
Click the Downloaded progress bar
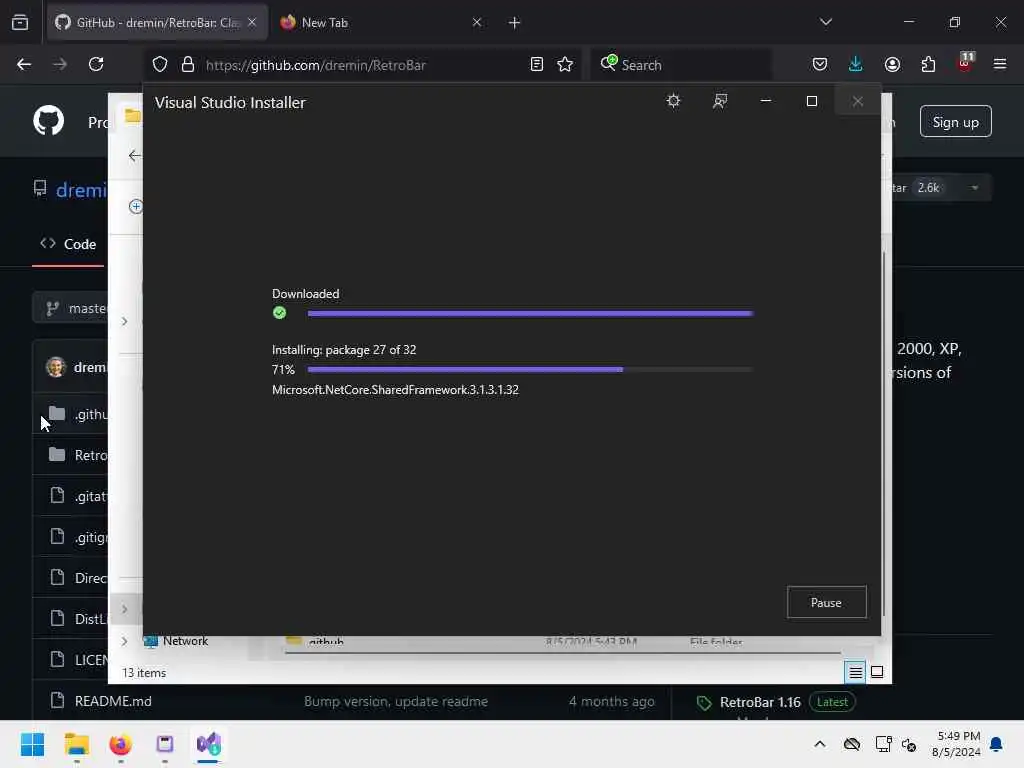tap(530, 313)
